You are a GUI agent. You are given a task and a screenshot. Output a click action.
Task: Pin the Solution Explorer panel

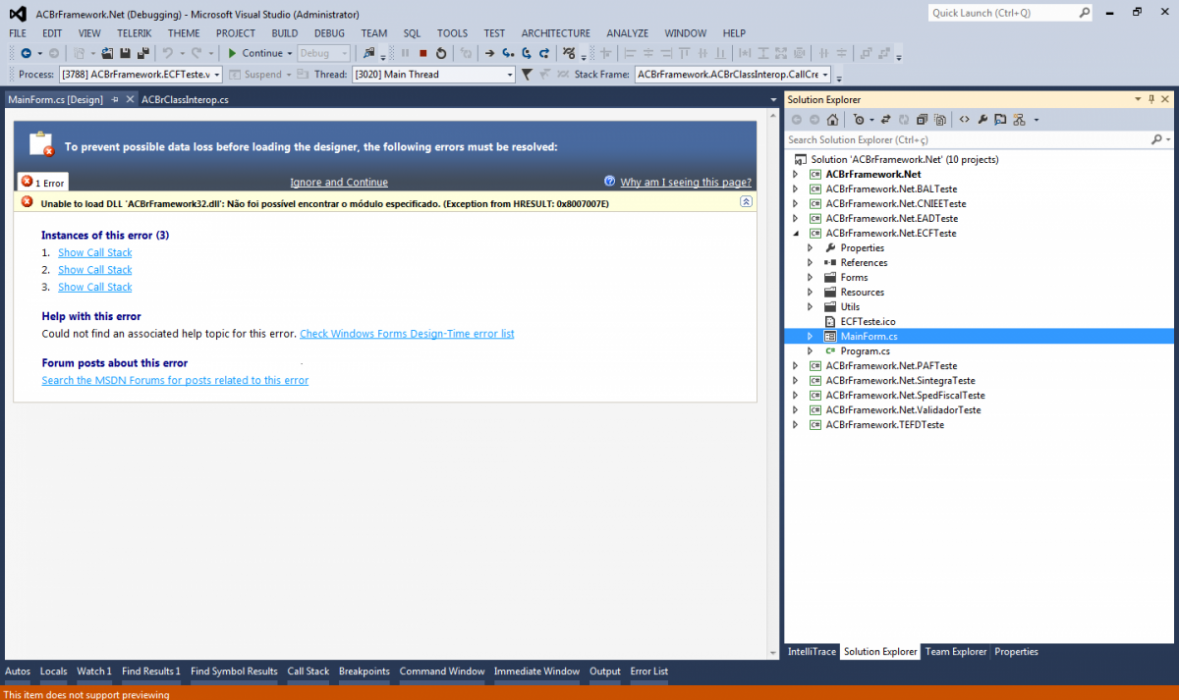[x=1151, y=99]
